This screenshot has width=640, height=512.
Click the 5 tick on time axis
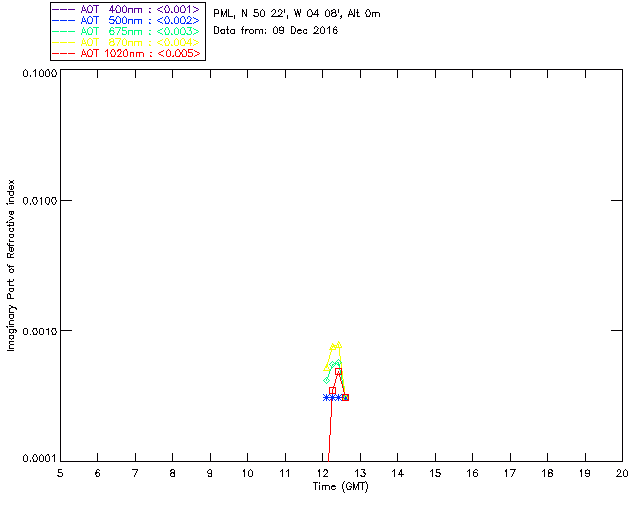60,472
